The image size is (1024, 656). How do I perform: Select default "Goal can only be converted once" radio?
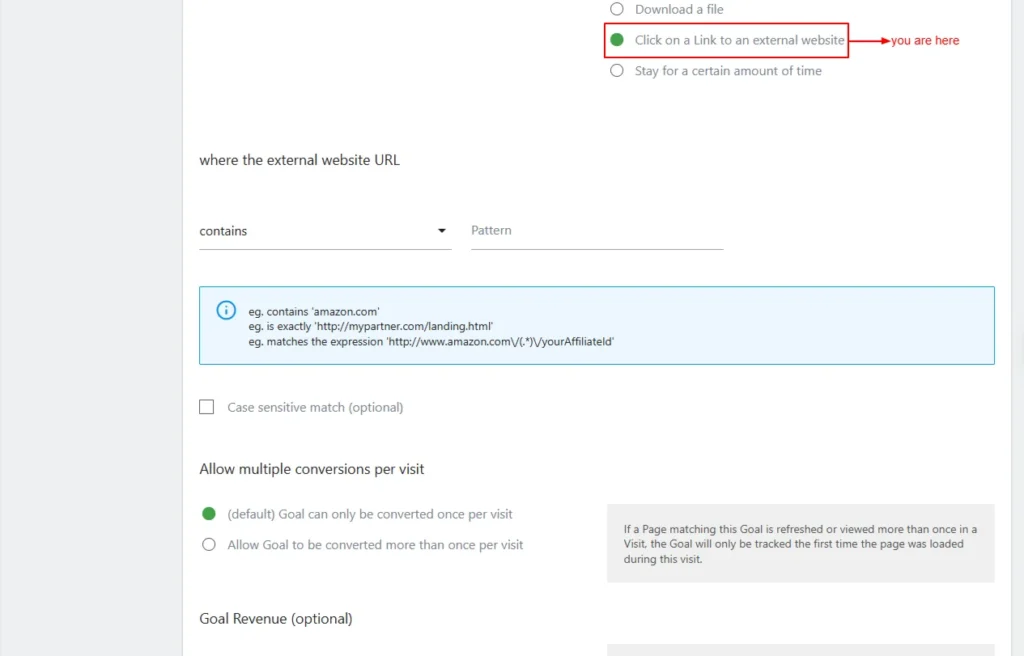(209, 514)
